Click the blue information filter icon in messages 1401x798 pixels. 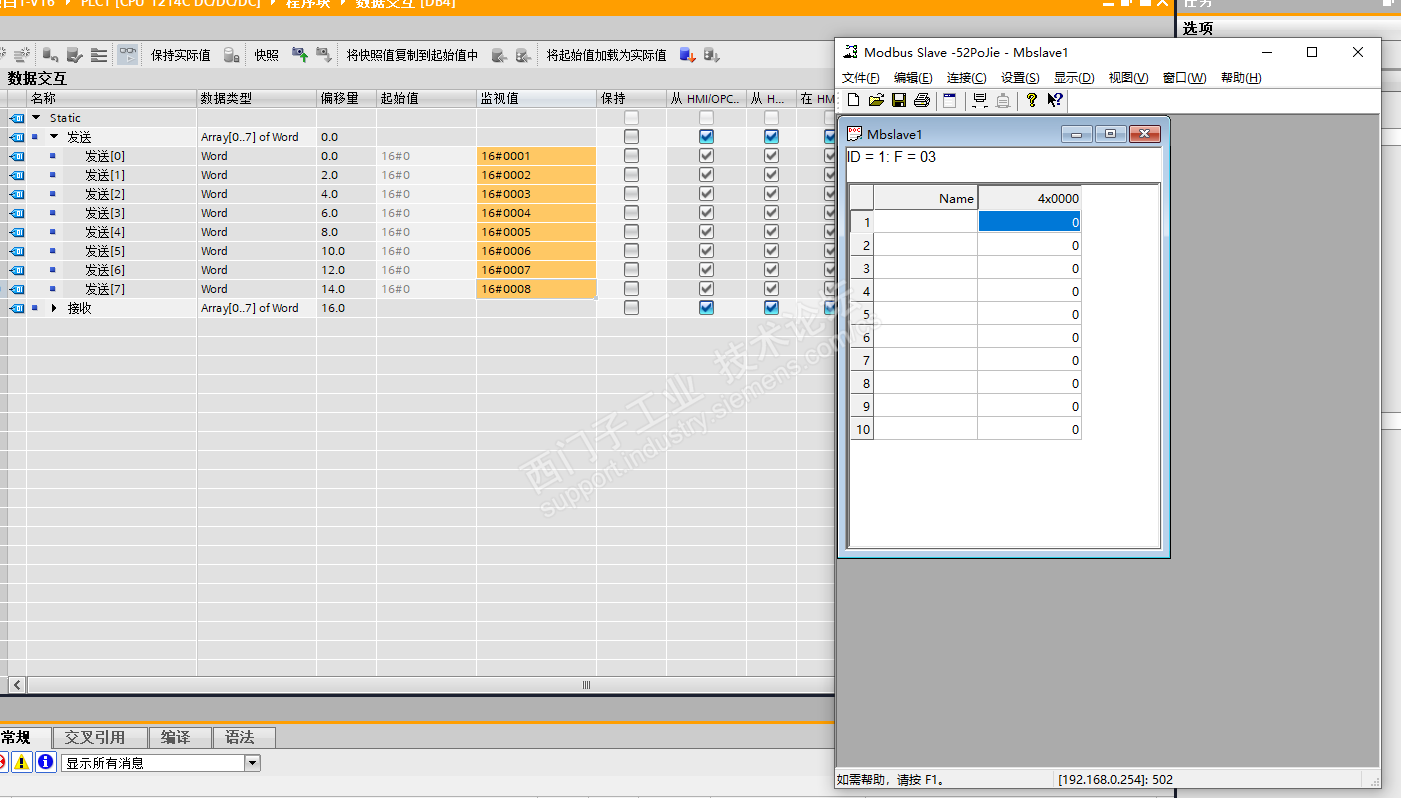pos(46,762)
